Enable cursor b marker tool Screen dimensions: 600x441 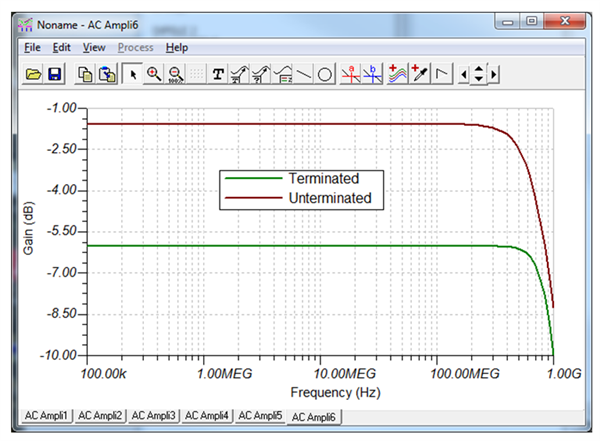tap(372, 74)
